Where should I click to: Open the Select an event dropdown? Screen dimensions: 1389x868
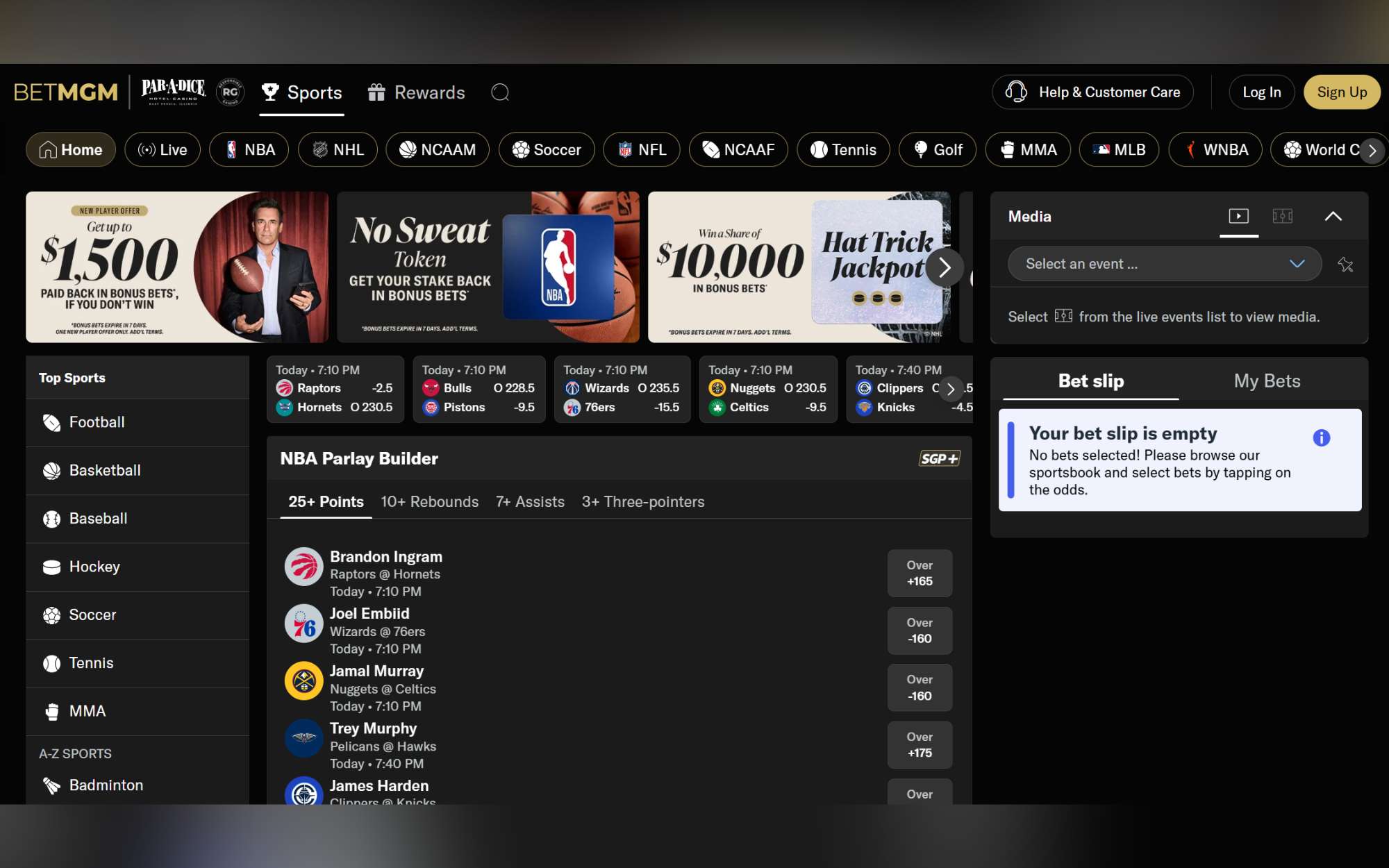[x=1164, y=264]
